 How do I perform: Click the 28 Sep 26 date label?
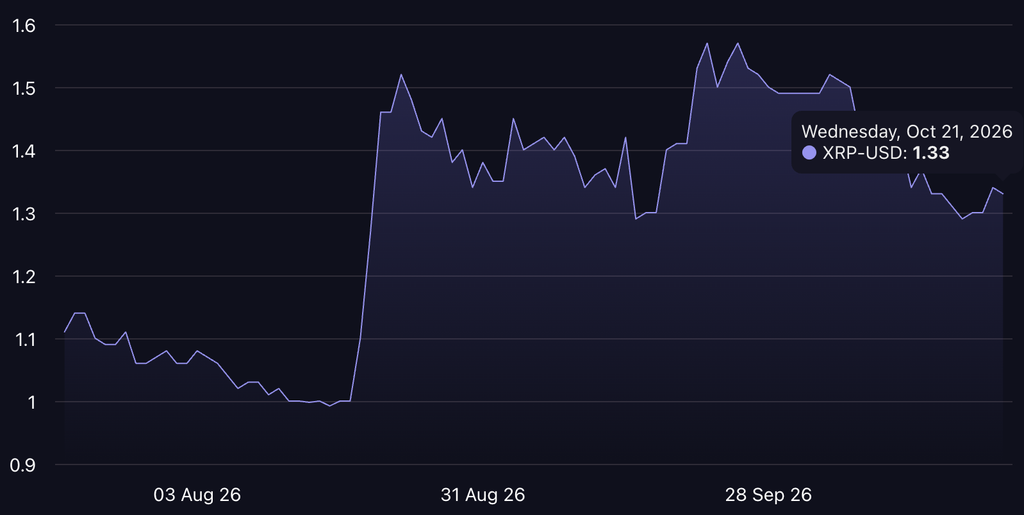click(768, 495)
